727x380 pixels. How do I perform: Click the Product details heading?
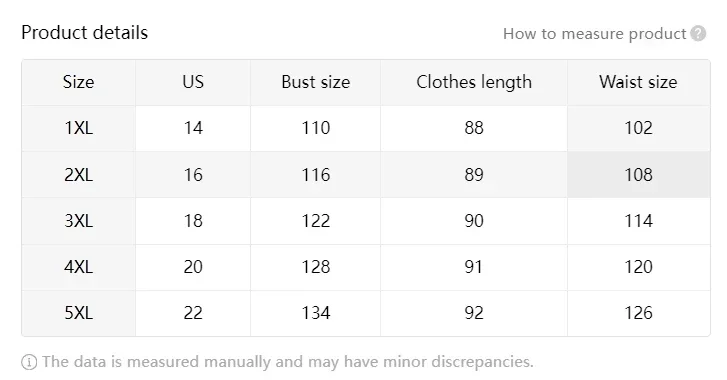pyautogui.click(x=84, y=33)
